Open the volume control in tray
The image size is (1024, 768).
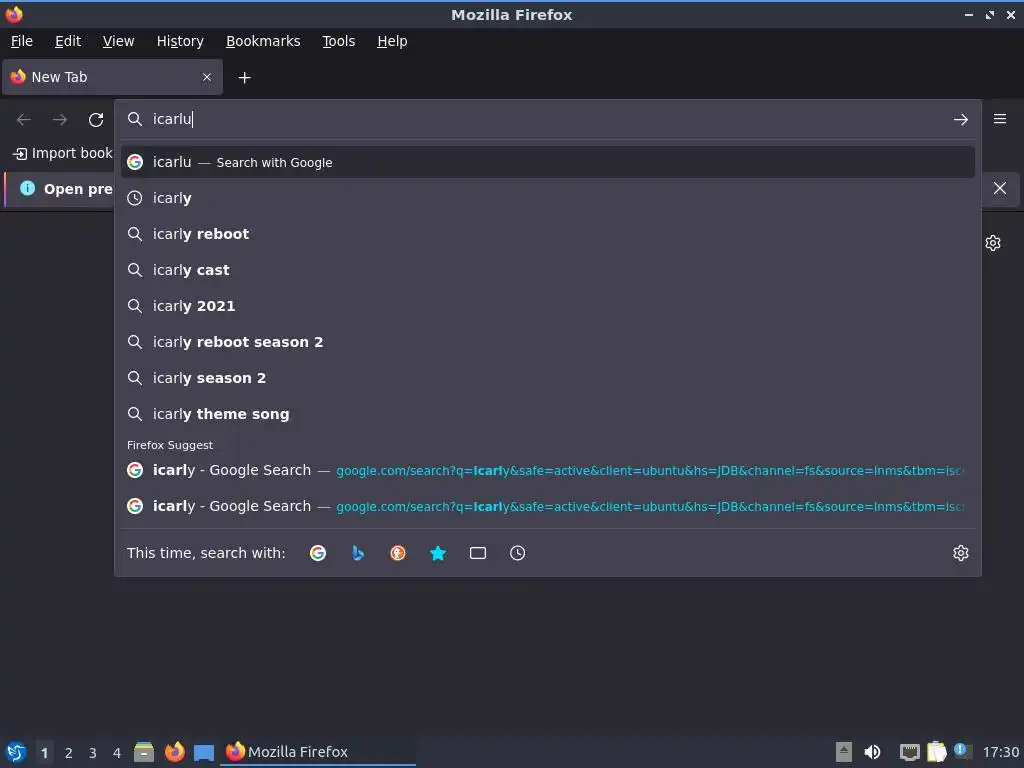click(872, 752)
